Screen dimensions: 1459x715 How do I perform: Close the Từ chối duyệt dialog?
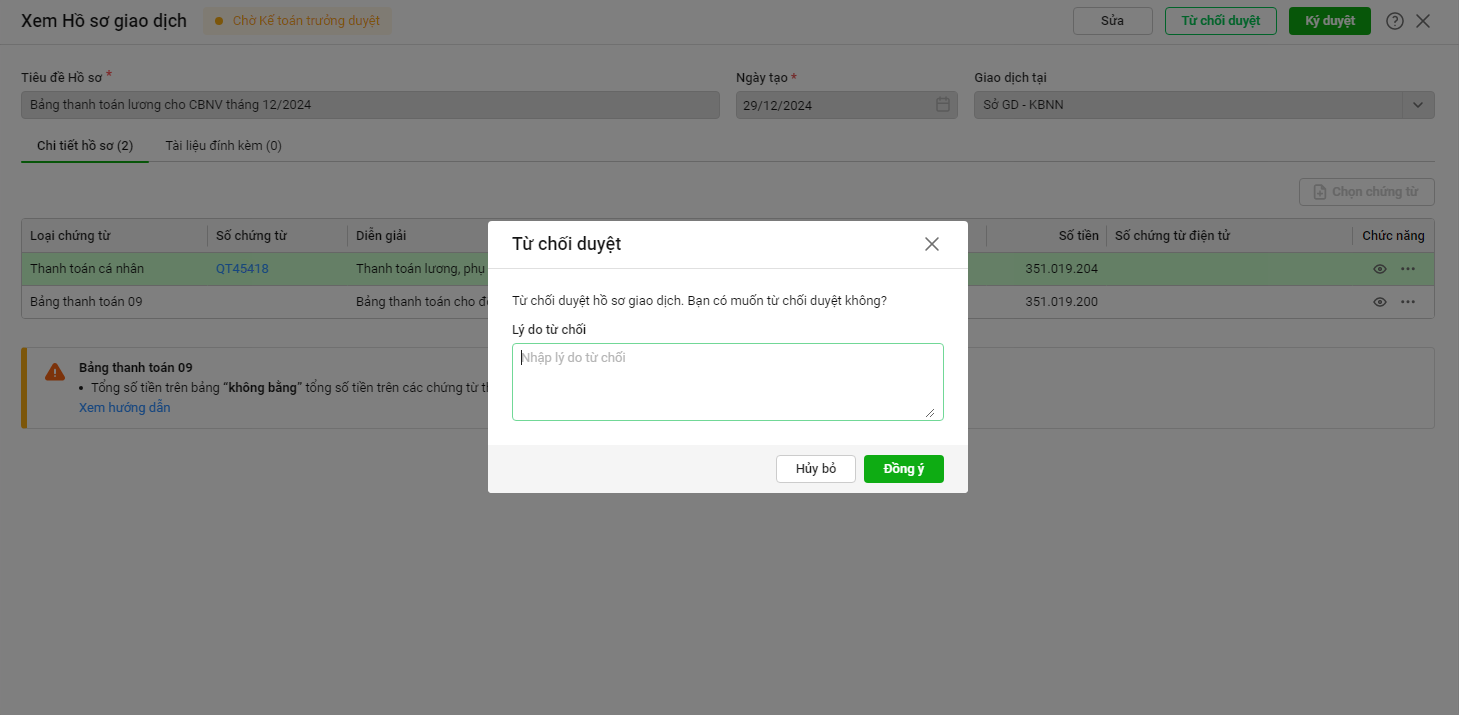pyautogui.click(x=932, y=244)
